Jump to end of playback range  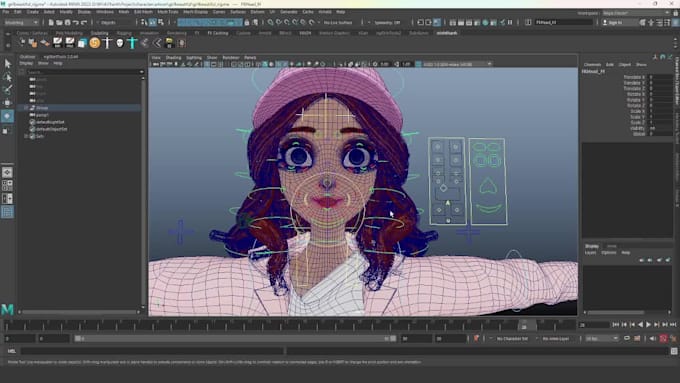(x=673, y=324)
